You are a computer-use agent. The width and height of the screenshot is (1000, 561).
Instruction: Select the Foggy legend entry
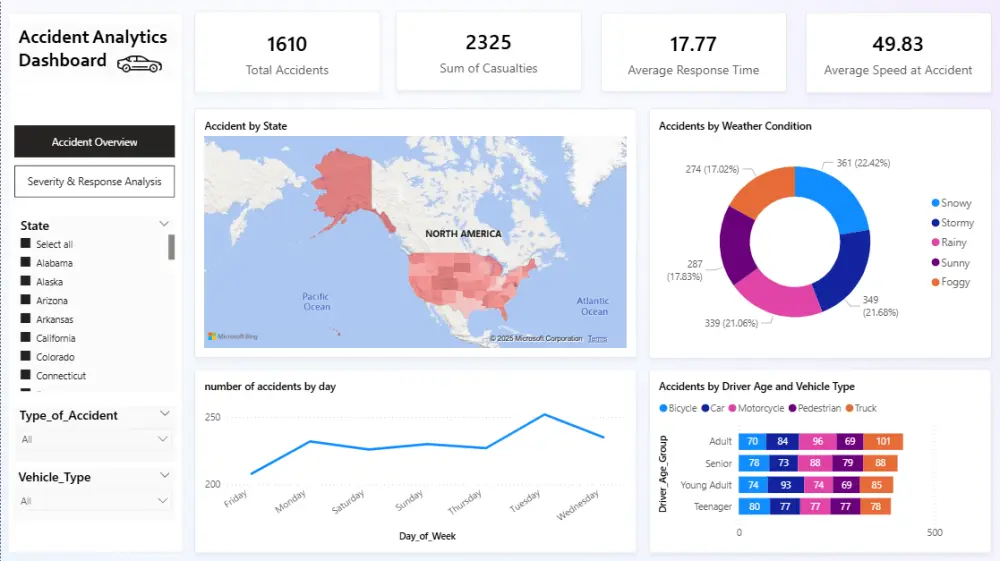click(x=951, y=282)
